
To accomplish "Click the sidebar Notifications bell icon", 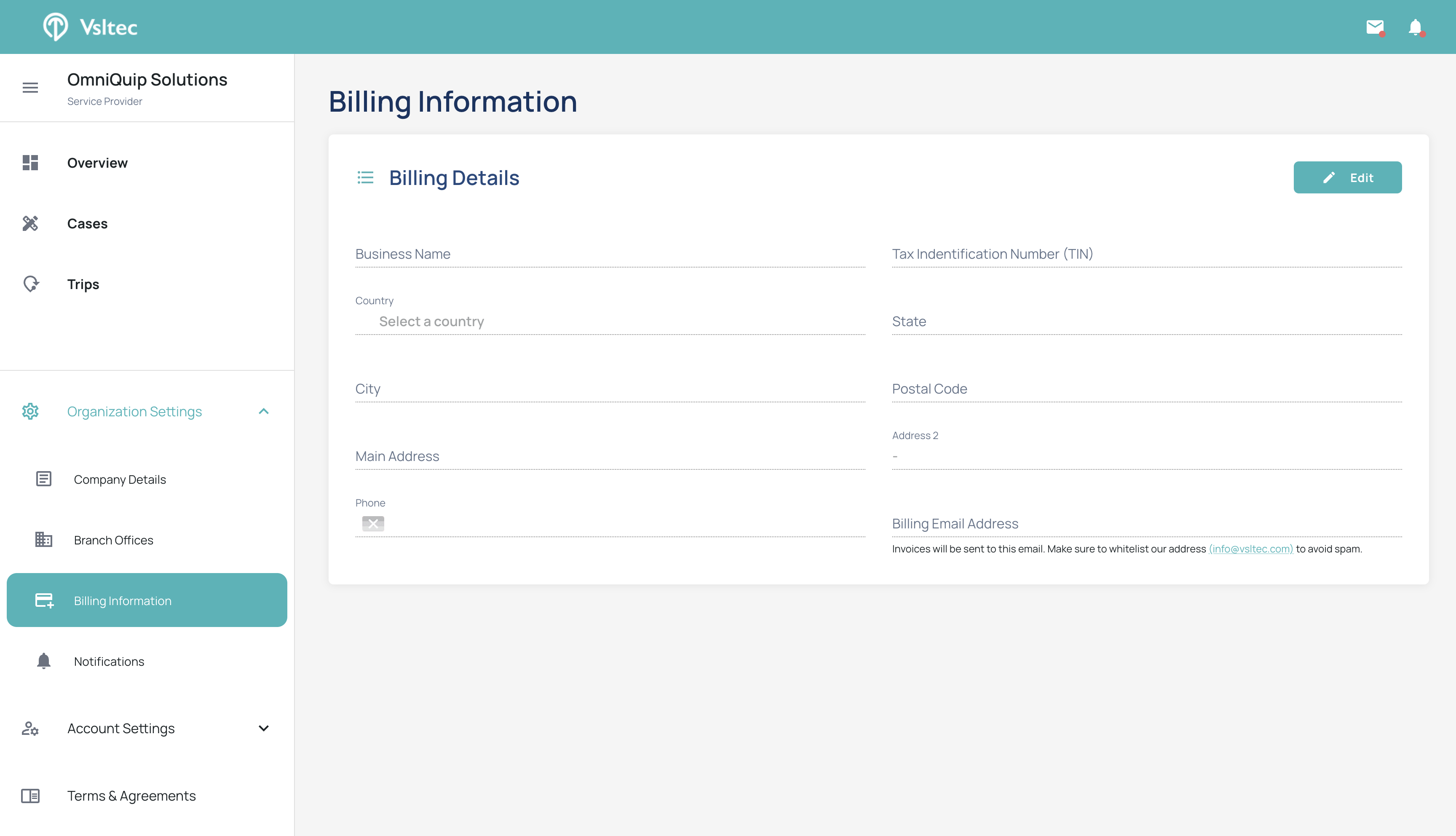I will [44, 661].
